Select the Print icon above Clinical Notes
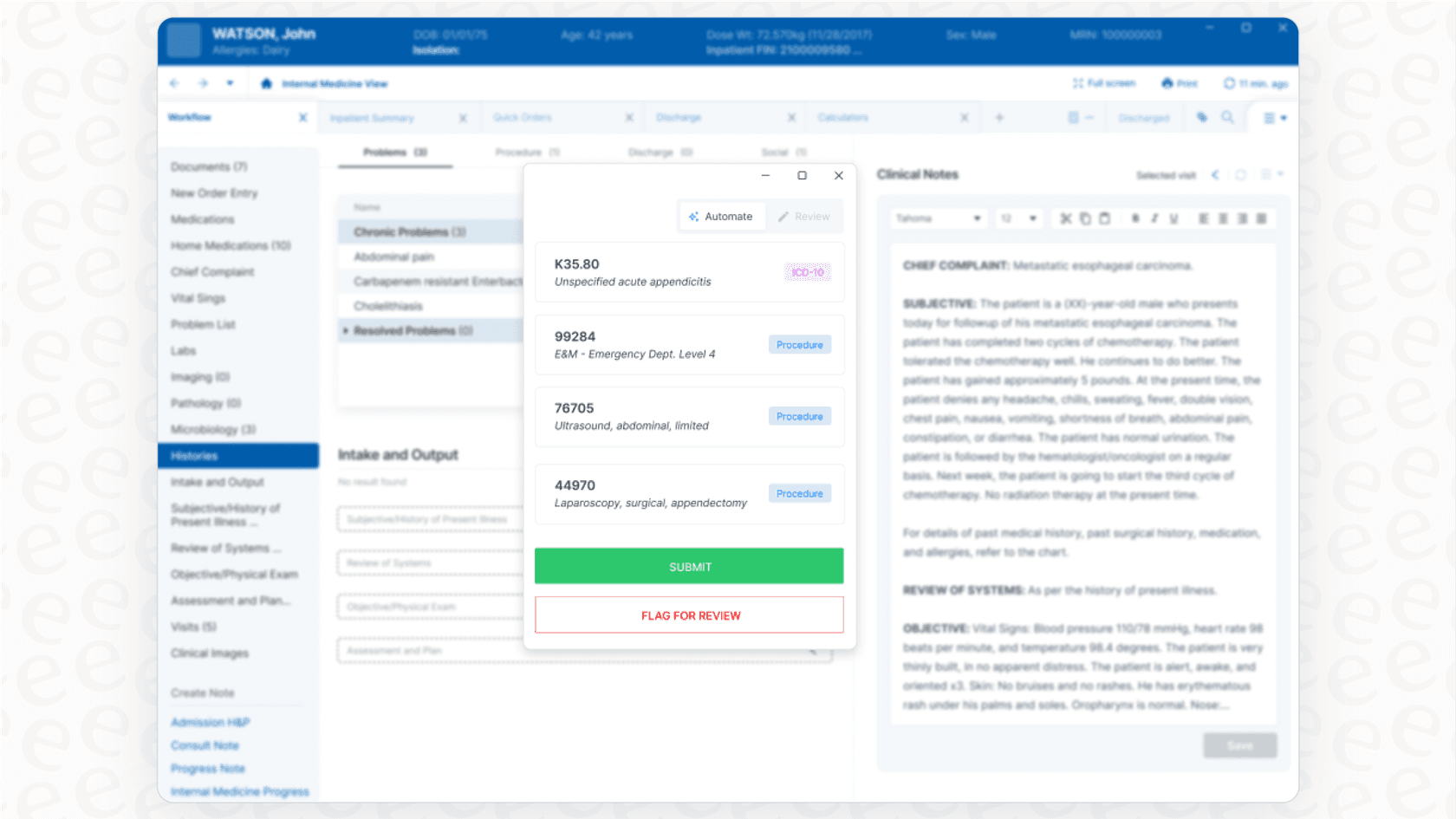Viewport: 1456px width, 819px height. coord(1167,83)
